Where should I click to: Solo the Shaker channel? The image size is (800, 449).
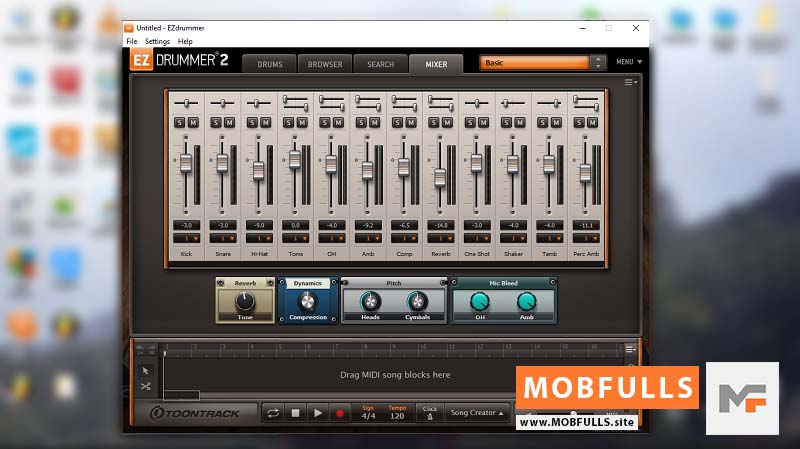[x=506, y=122]
